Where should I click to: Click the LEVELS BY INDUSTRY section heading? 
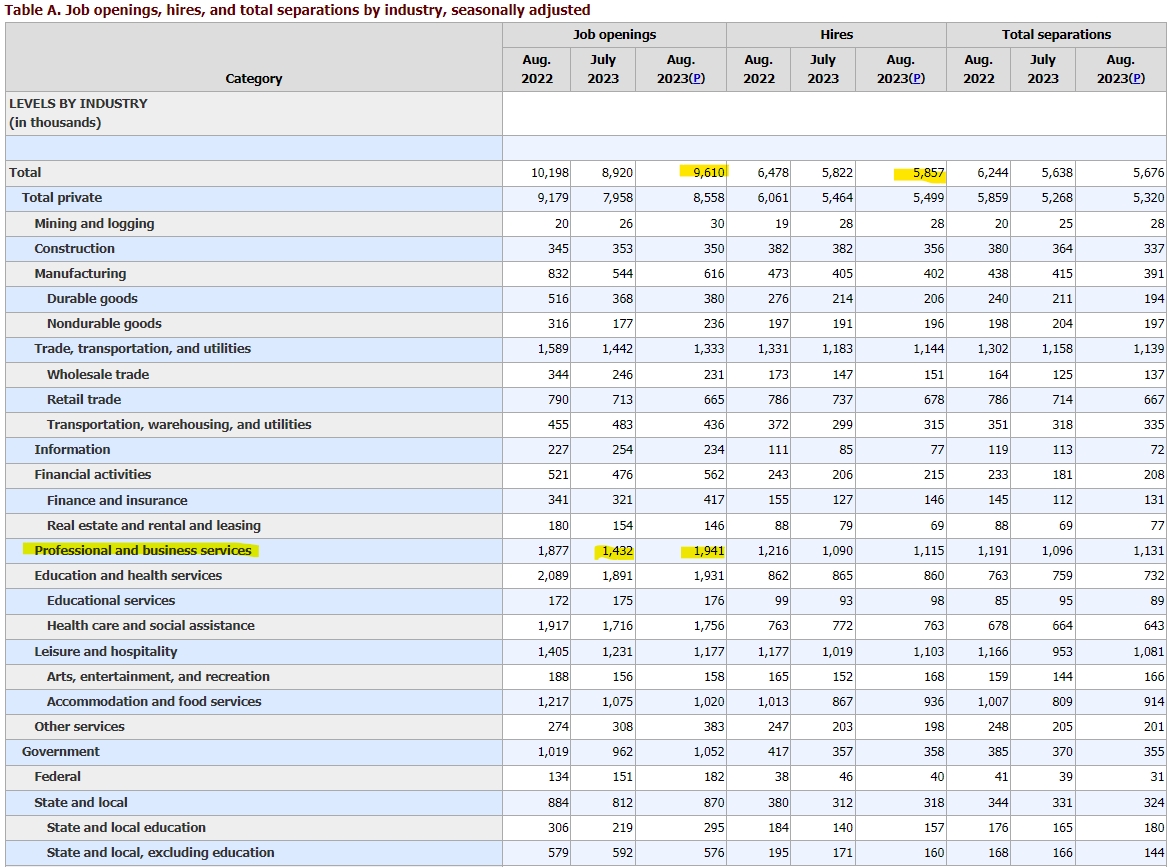[78, 103]
